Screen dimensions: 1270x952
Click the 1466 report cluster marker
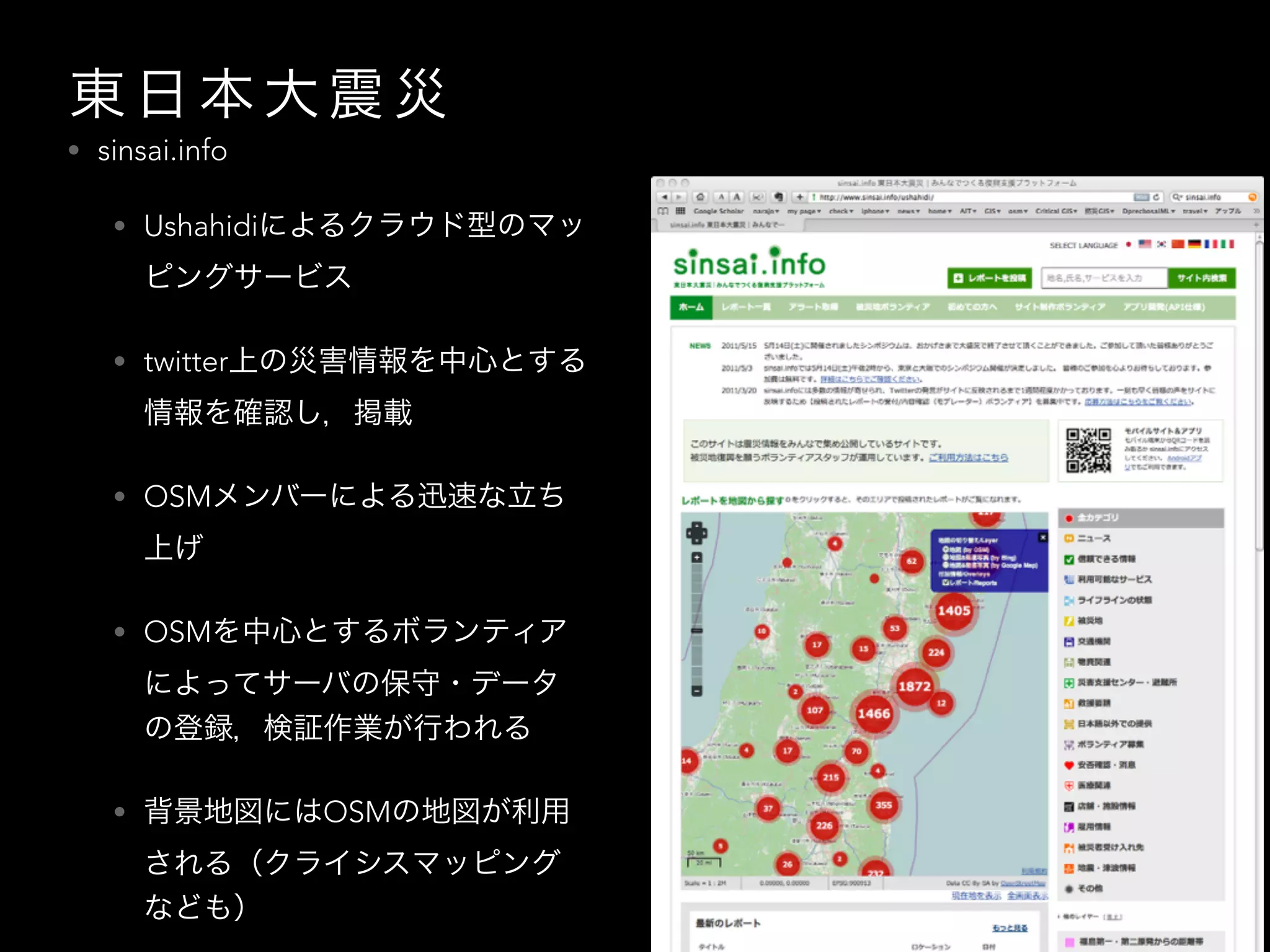tap(874, 713)
